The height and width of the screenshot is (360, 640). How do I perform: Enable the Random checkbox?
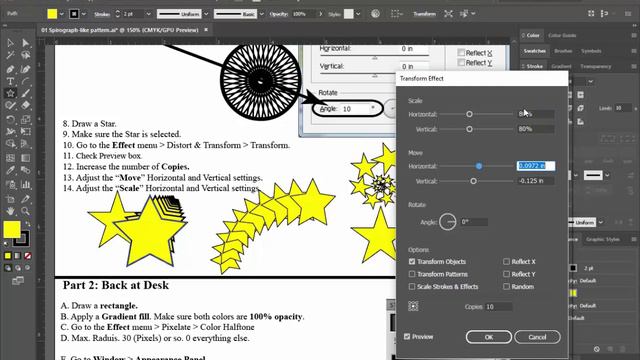click(x=507, y=287)
